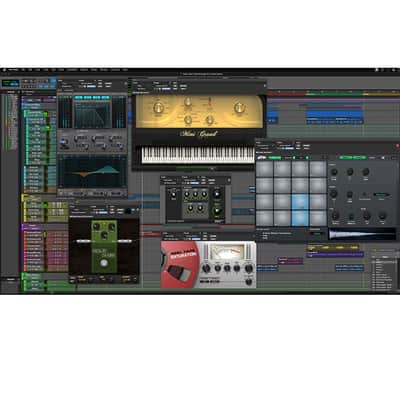400x400 pixels.
Task: Select the long purple clip below yellow clip
Action: pos(335,254)
